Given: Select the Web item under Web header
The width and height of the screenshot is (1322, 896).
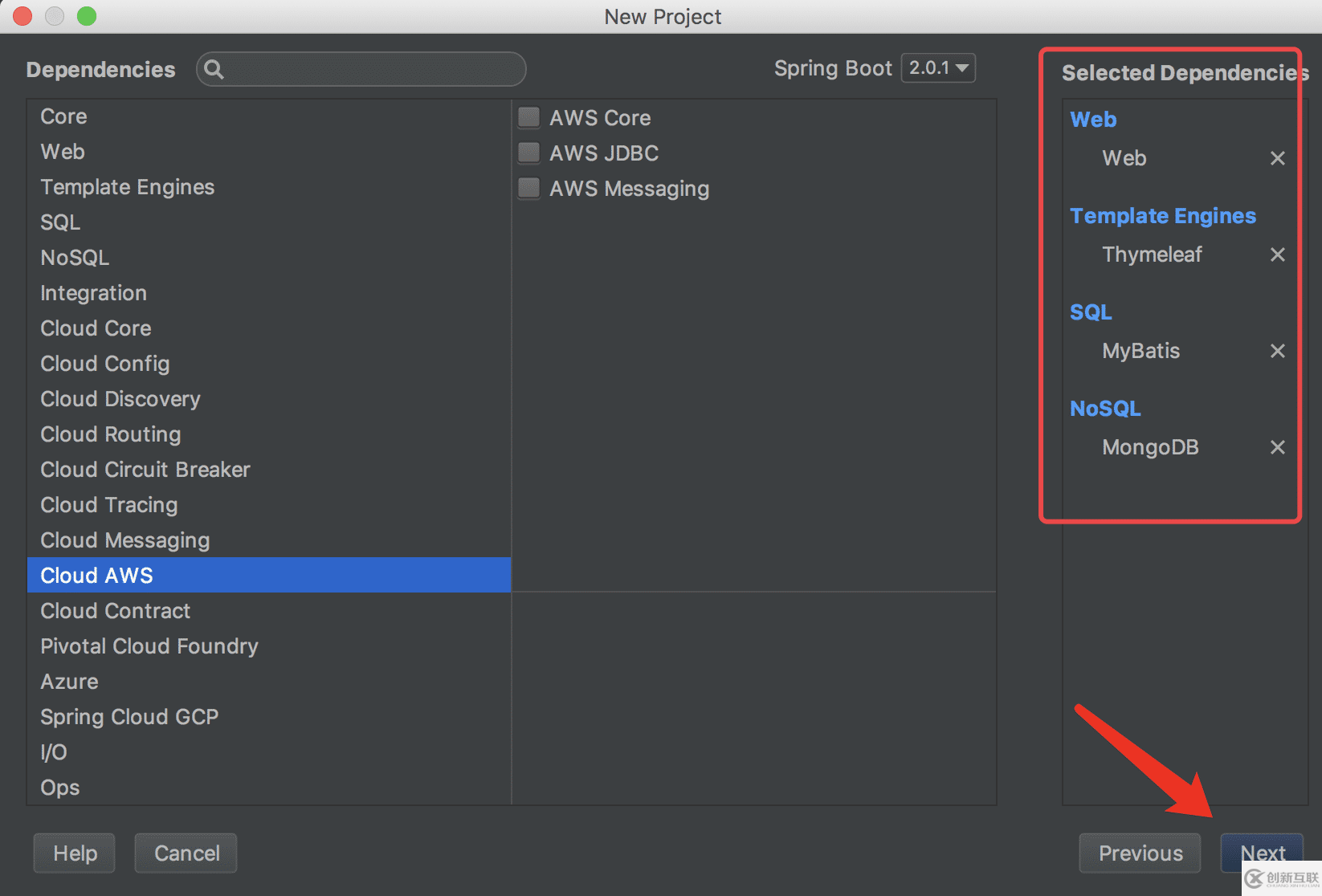Looking at the screenshot, I should (x=1124, y=158).
